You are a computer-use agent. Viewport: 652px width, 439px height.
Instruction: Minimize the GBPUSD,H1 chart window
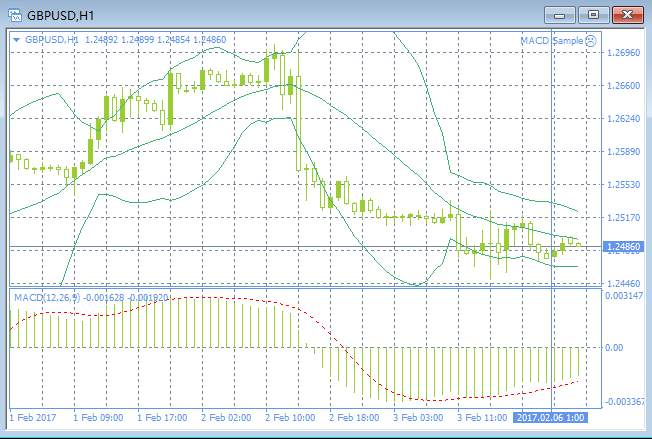pos(560,16)
